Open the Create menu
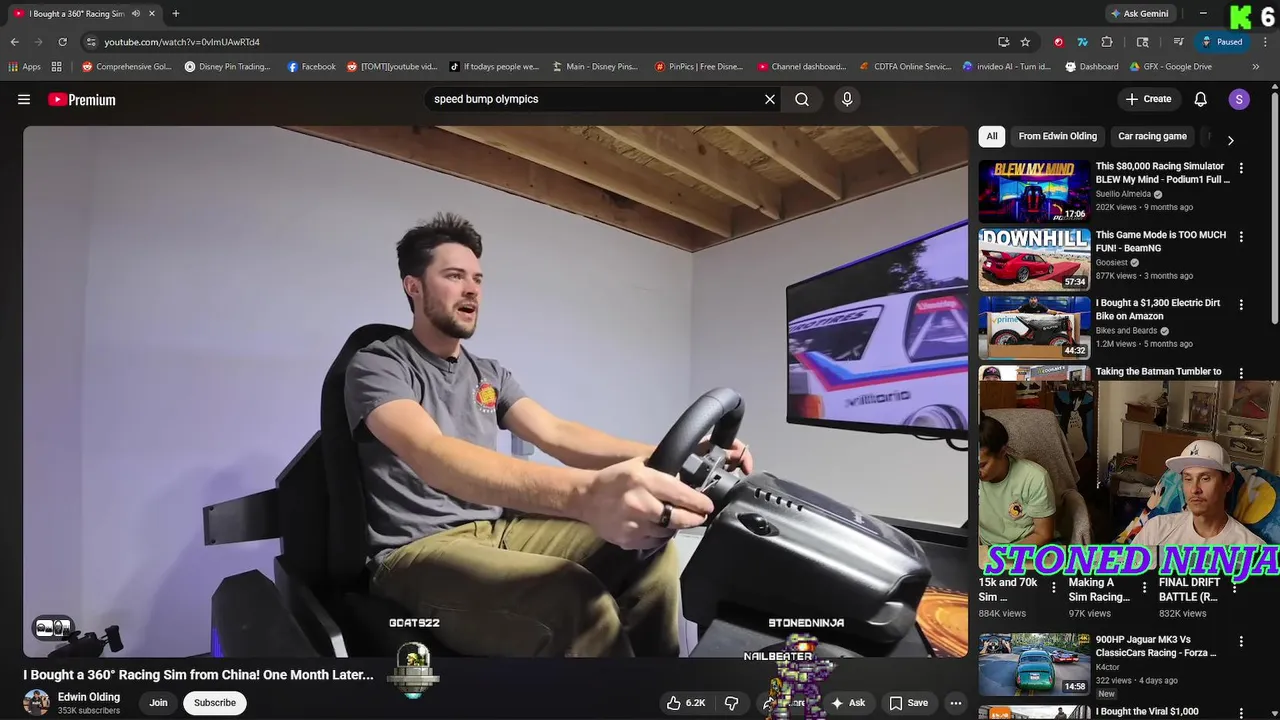This screenshot has width=1280, height=720. pos(1148,99)
